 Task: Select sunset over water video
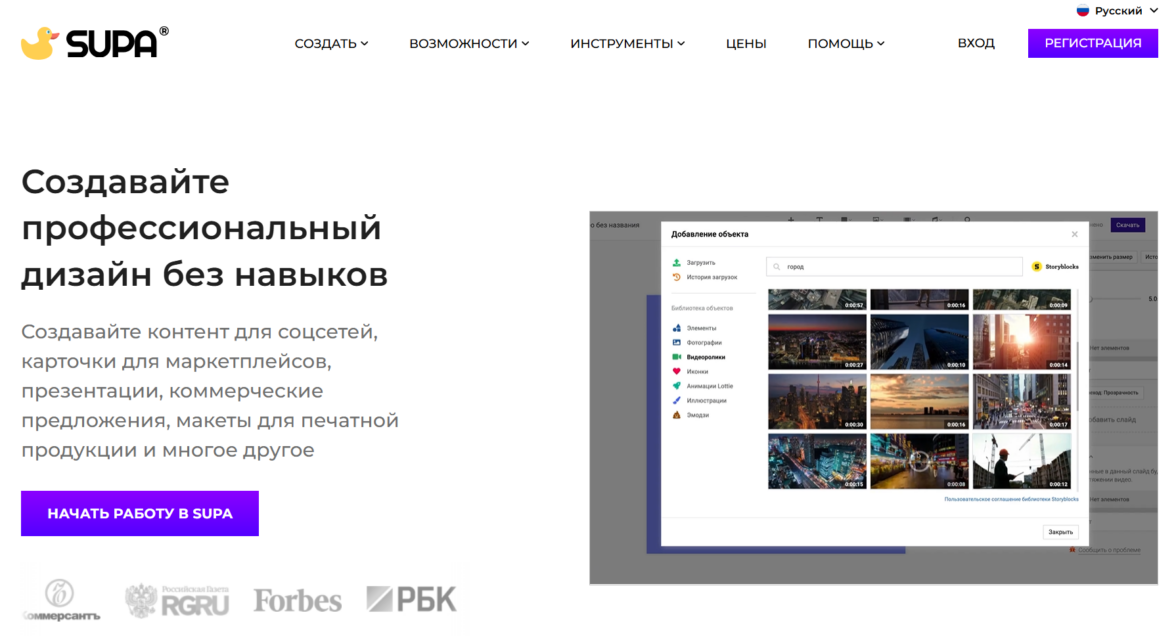point(920,401)
